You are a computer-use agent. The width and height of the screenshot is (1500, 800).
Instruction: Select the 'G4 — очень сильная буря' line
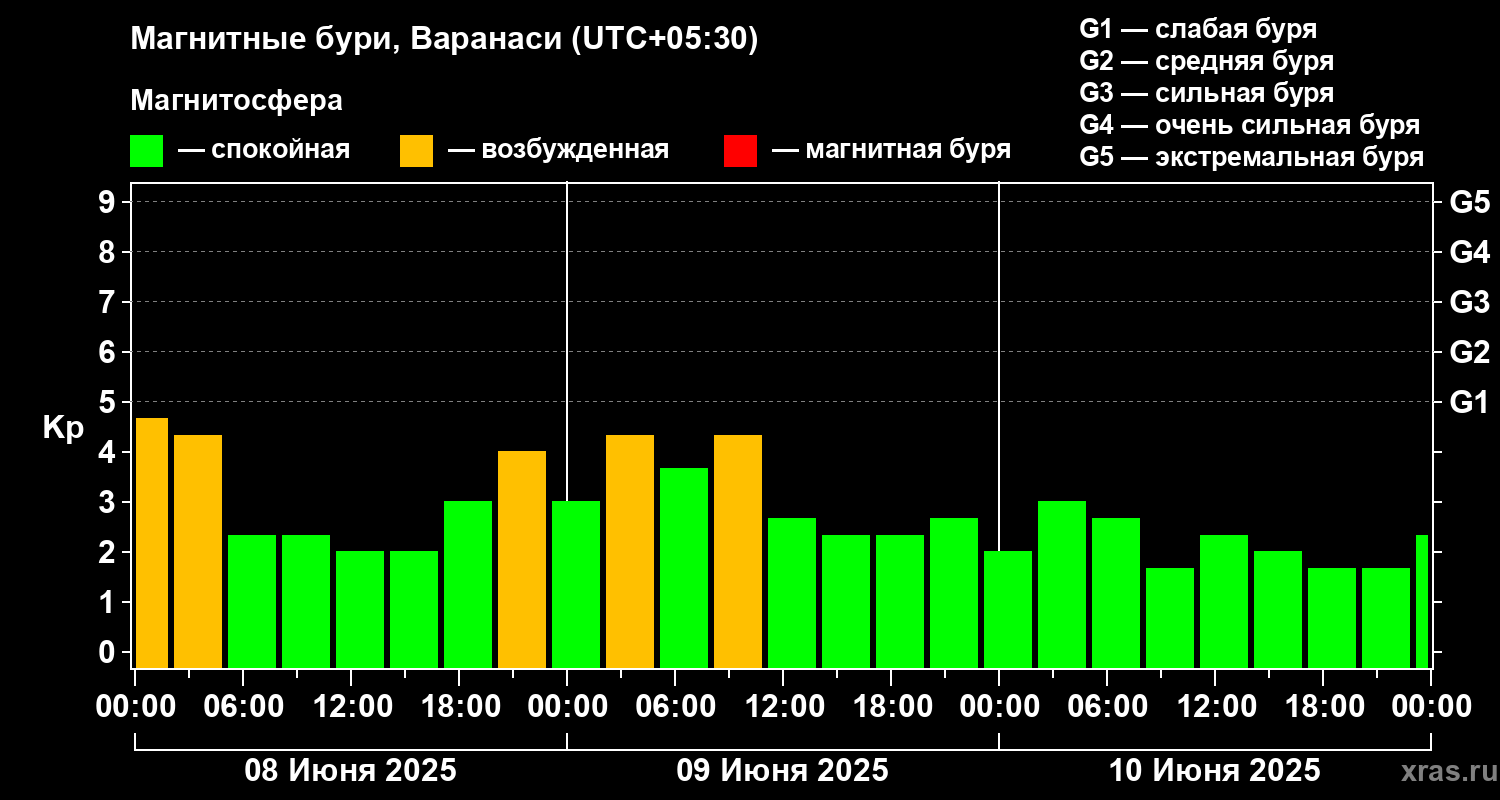1250,125
